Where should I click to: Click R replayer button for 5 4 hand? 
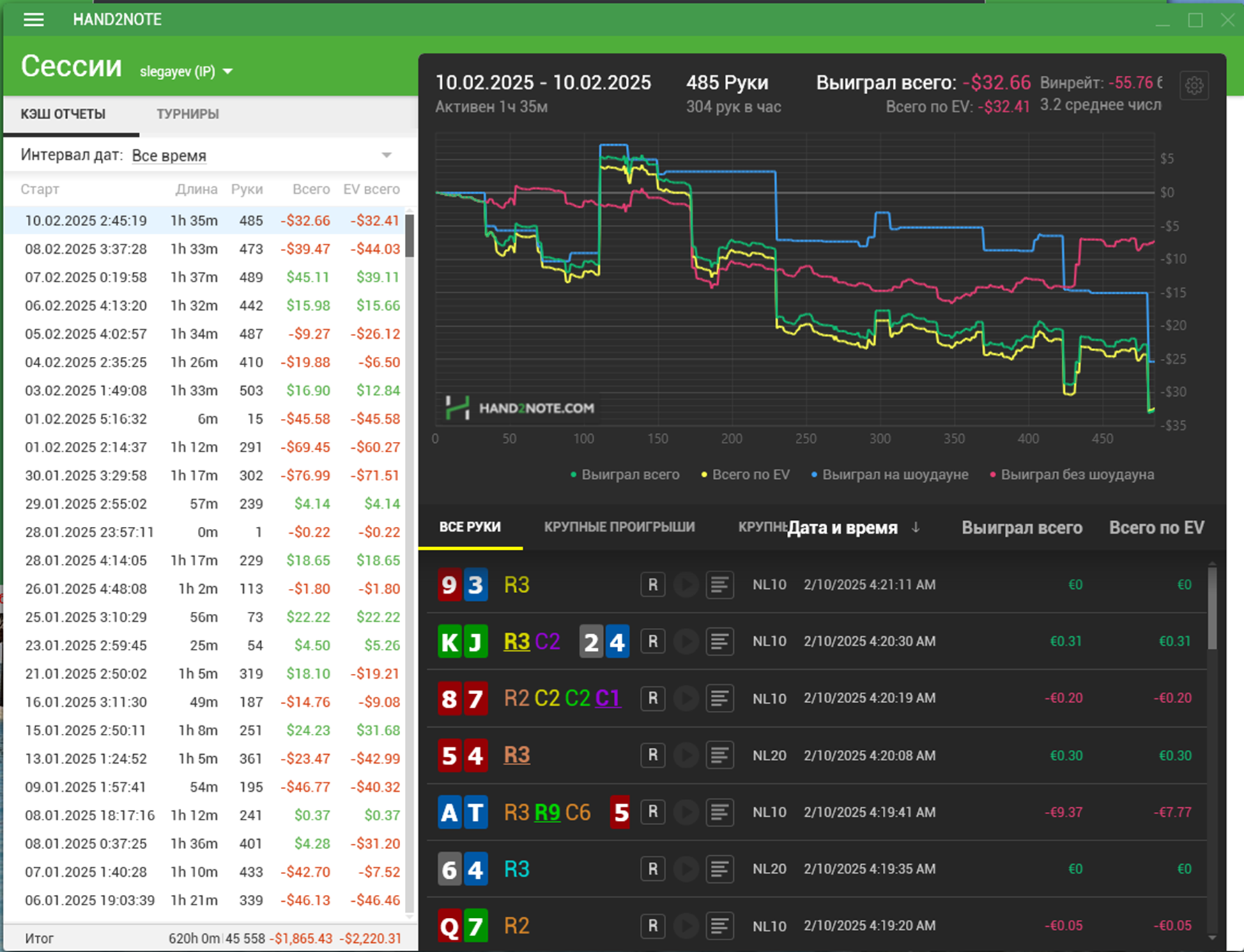(x=653, y=755)
